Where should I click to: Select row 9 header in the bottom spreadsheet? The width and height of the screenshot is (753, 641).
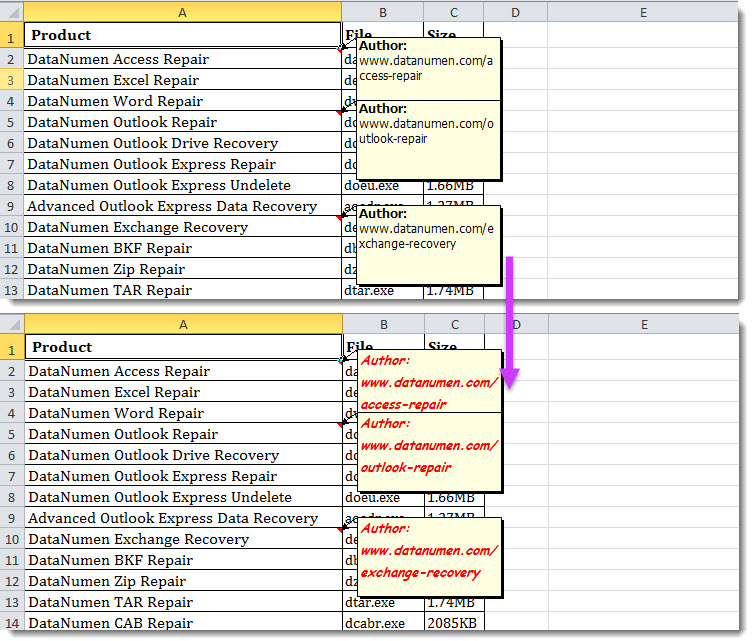[x=12, y=518]
